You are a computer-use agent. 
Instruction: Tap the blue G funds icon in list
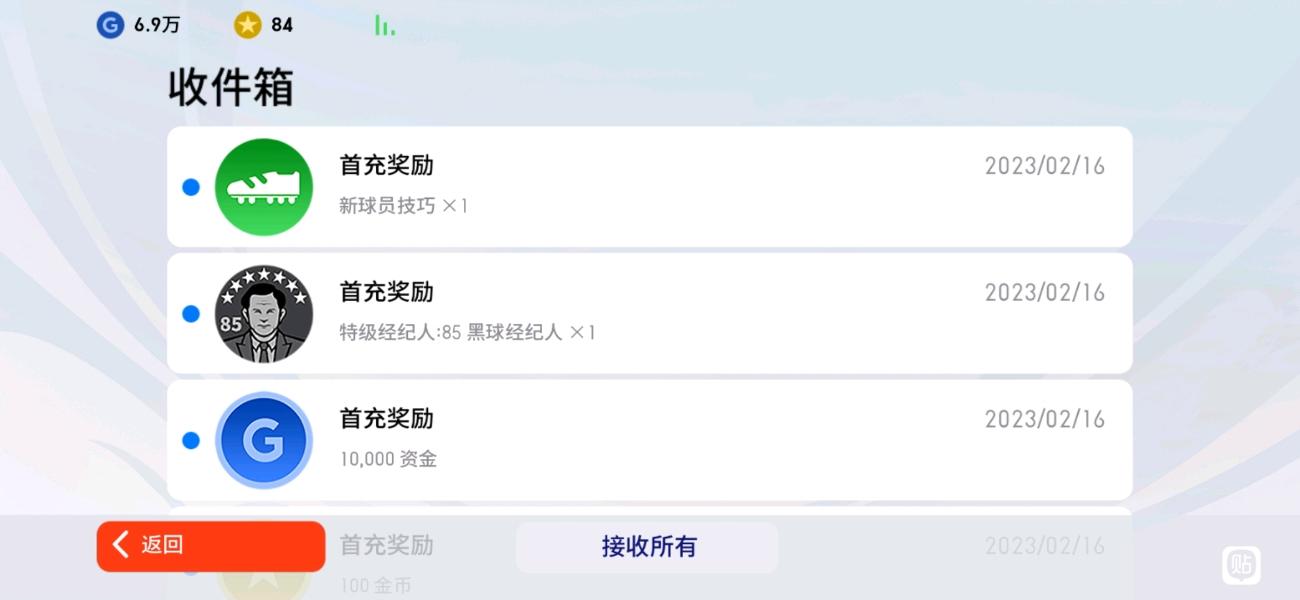click(x=264, y=441)
